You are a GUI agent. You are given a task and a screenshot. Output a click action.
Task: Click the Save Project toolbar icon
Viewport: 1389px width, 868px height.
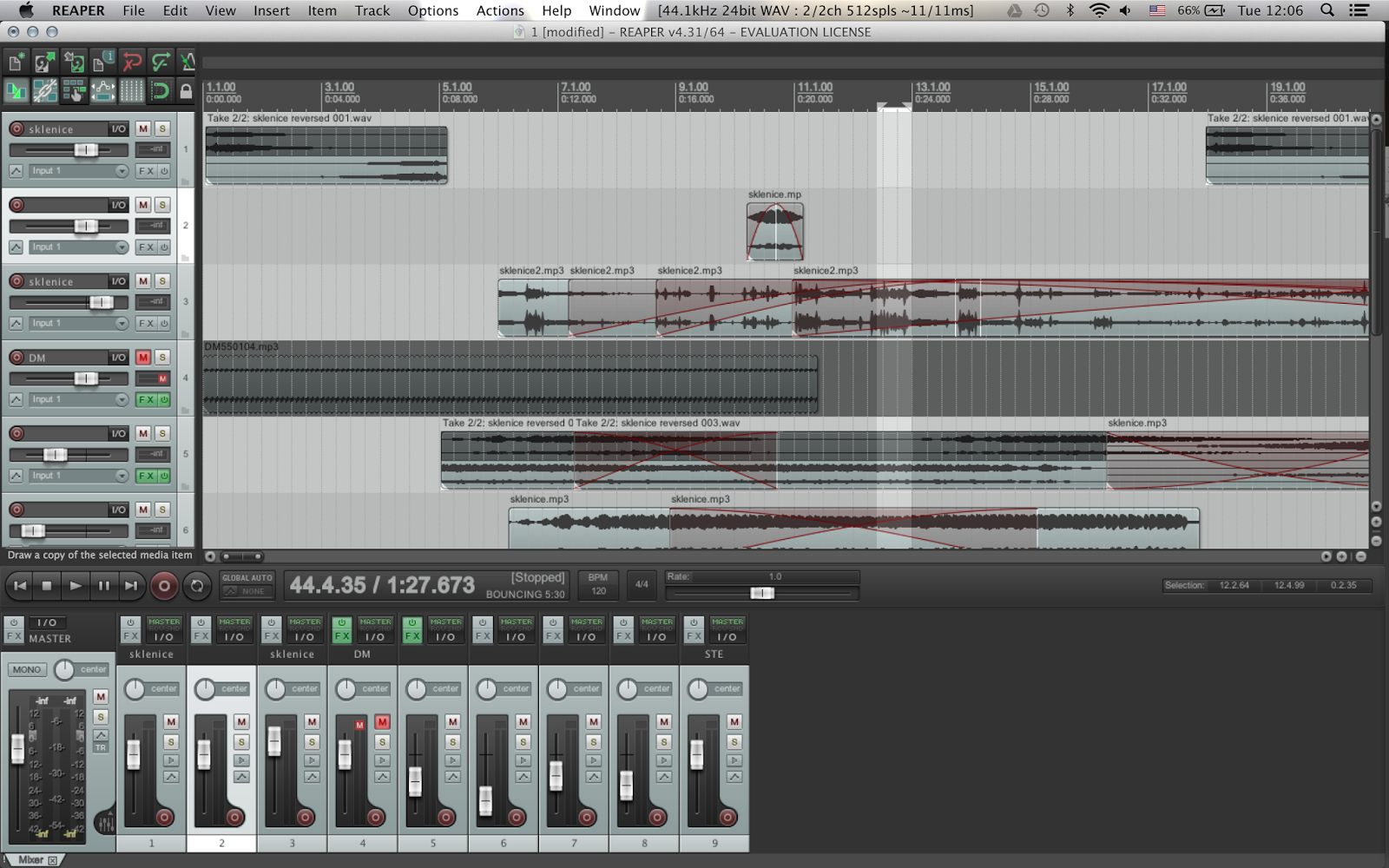pos(74,62)
